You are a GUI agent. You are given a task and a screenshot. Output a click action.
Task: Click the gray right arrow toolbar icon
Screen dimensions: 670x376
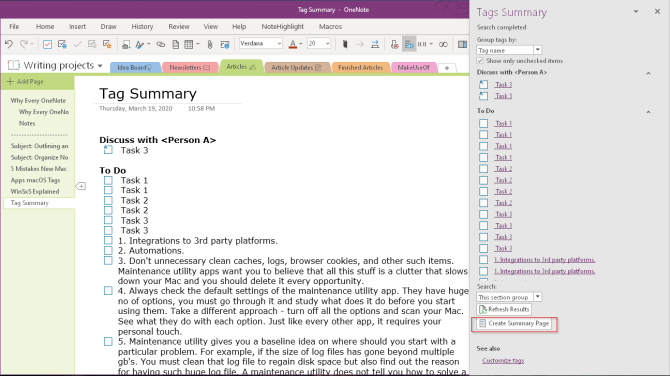[x=360, y=44]
